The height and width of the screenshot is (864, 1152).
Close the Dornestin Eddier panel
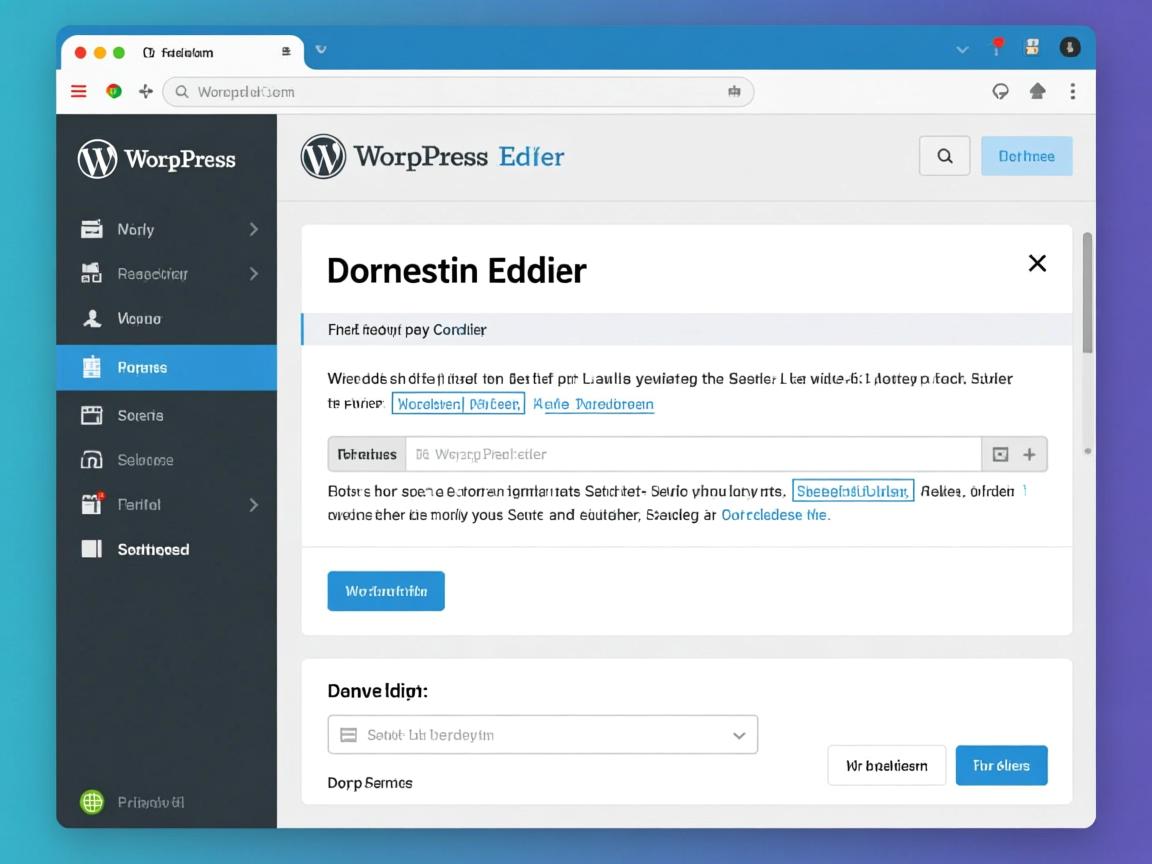[1037, 263]
